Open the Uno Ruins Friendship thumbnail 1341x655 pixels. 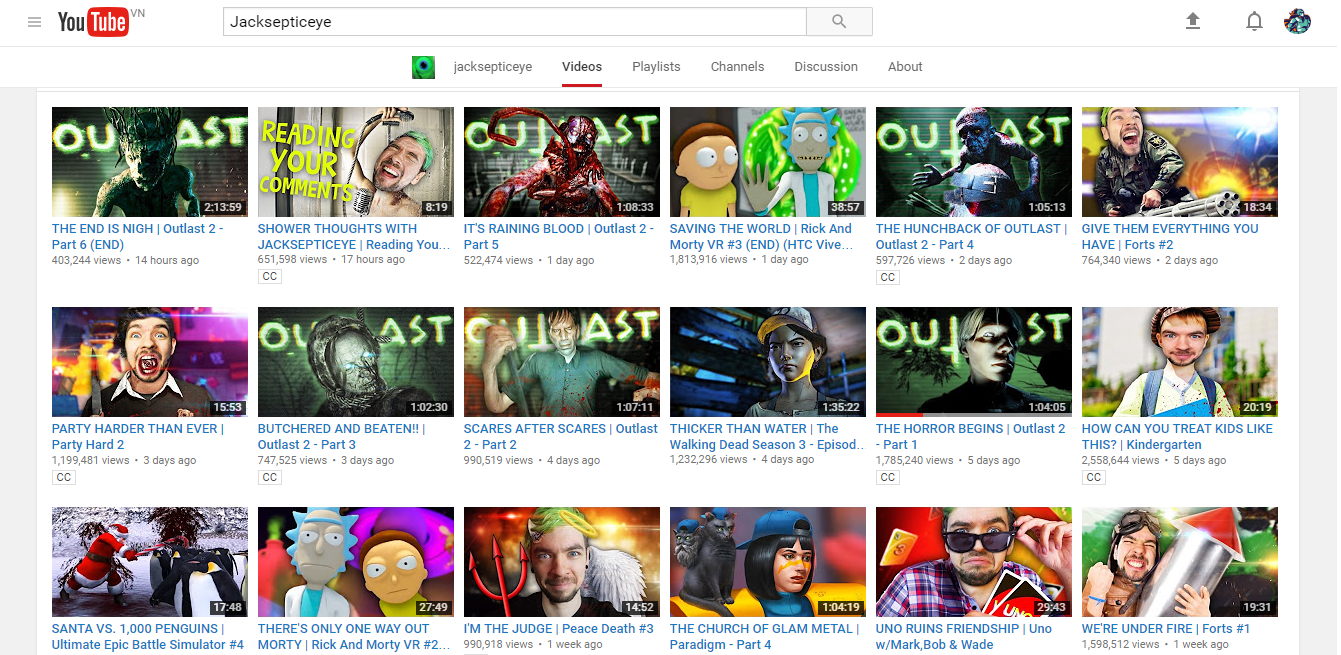point(974,562)
